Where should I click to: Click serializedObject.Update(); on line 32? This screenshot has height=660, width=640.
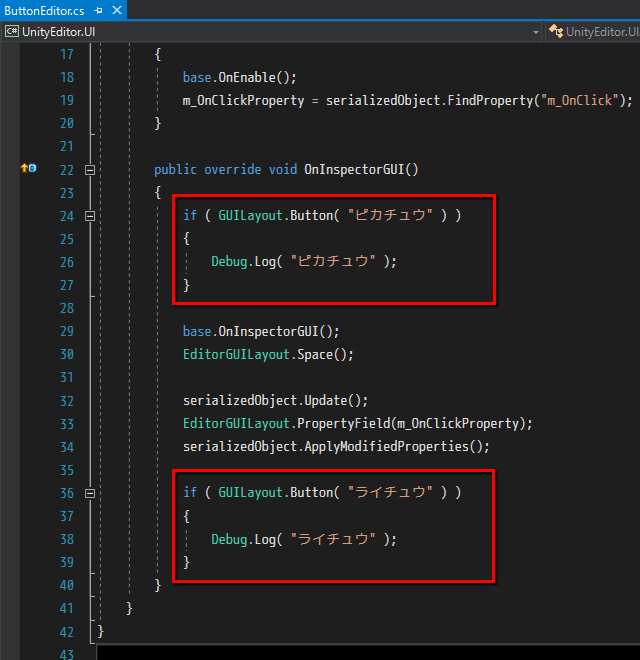275,400
